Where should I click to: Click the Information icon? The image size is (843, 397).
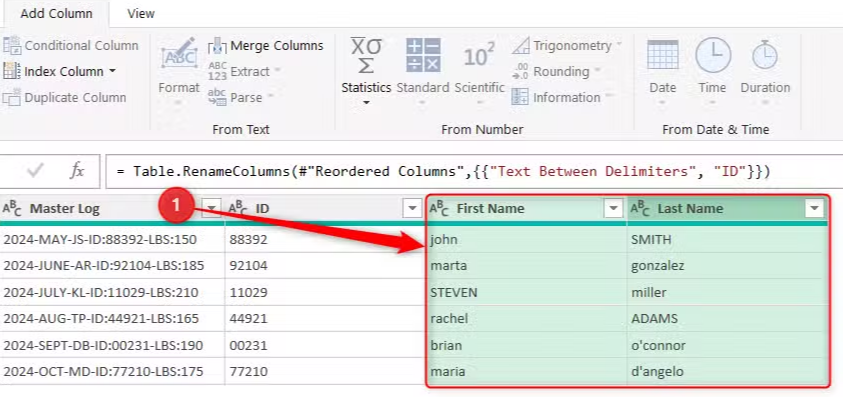coord(520,97)
